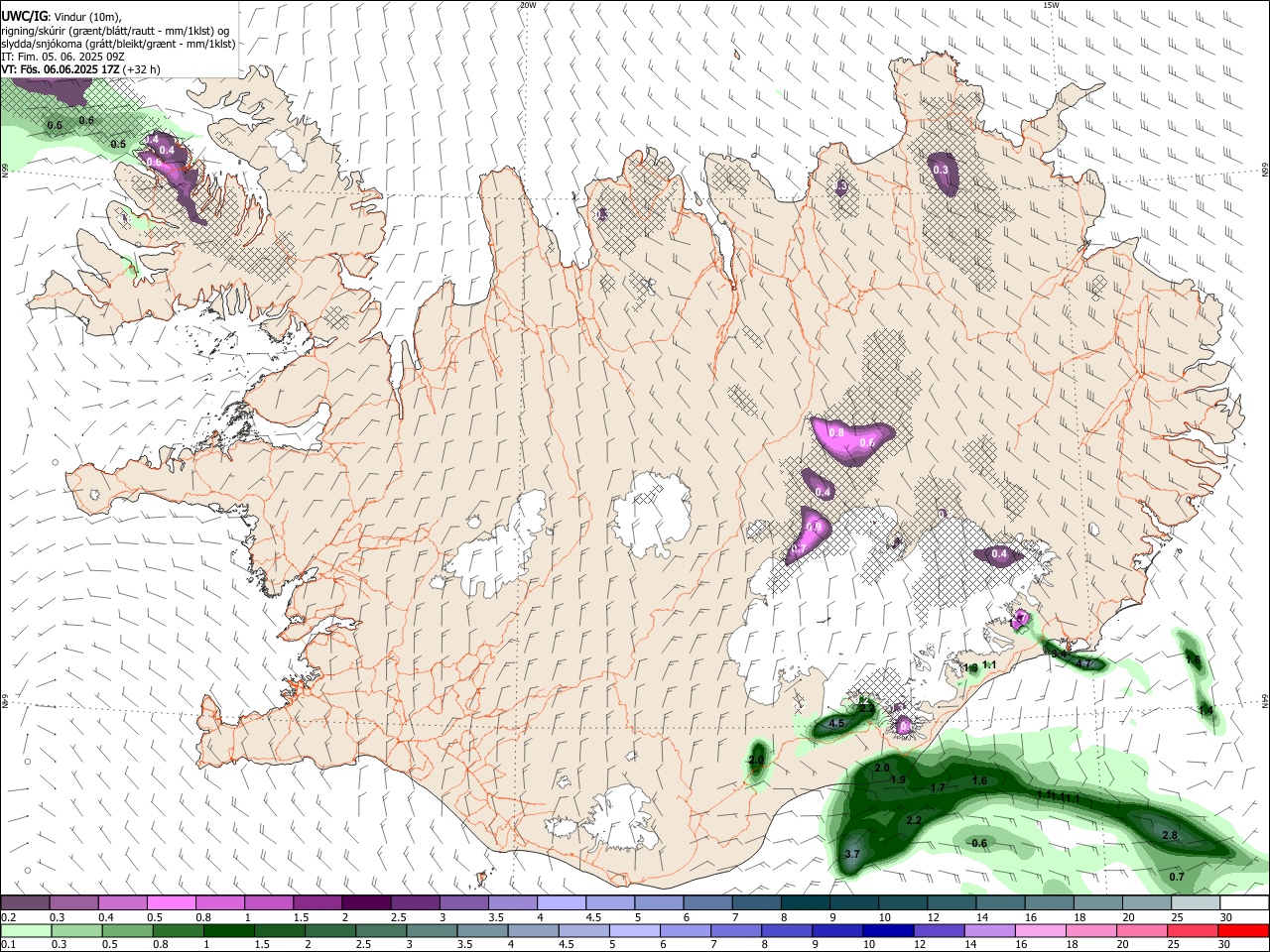This screenshot has width=1270, height=952.
Task: Click the '2.8' rain value on the map
Action: click(1170, 836)
